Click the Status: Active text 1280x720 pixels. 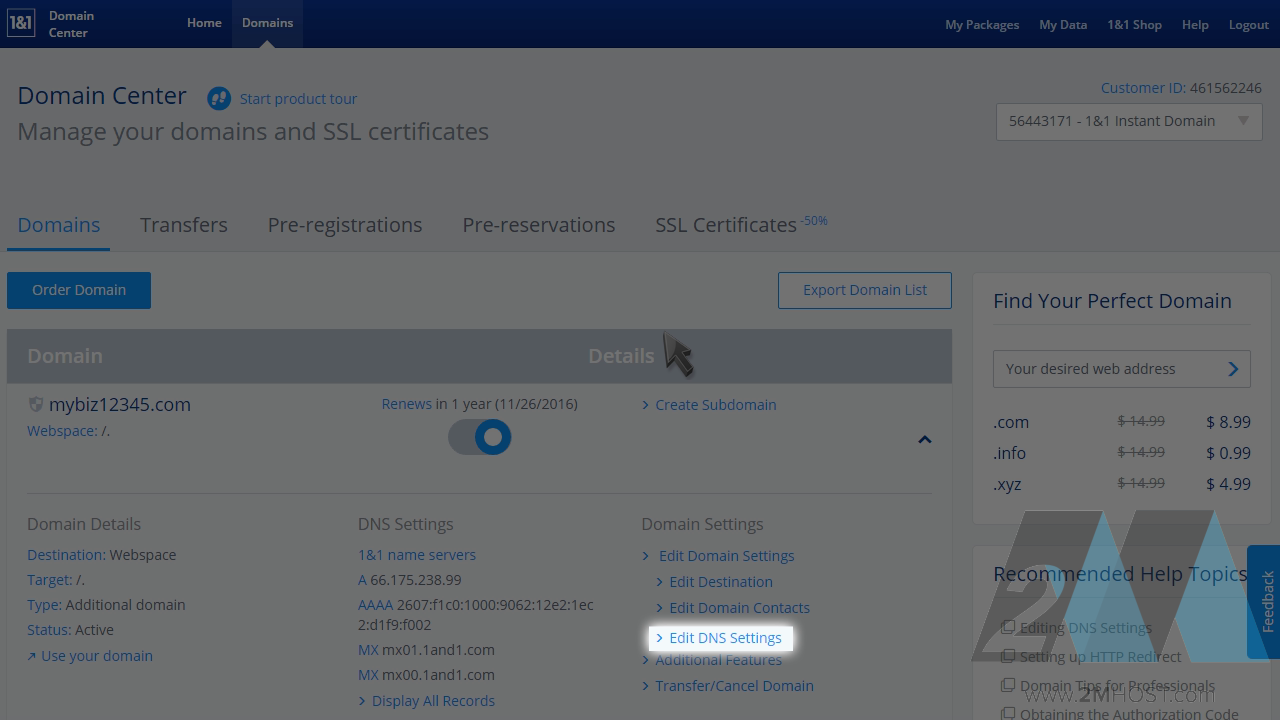coord(71,630)
